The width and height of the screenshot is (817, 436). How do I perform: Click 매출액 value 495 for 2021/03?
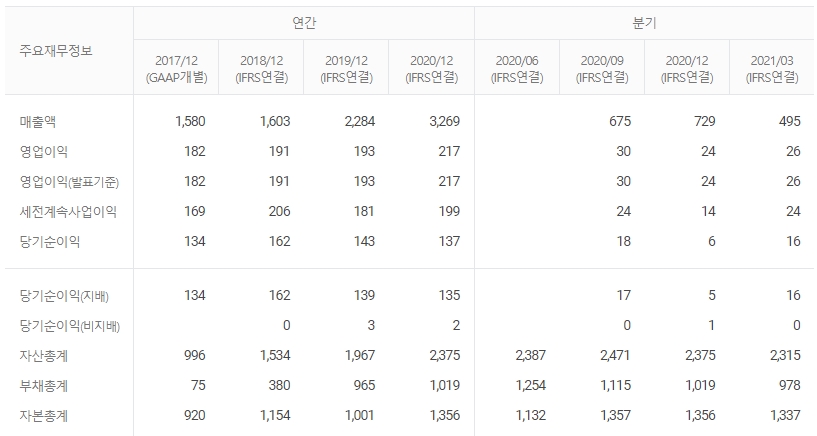(790, 121)
